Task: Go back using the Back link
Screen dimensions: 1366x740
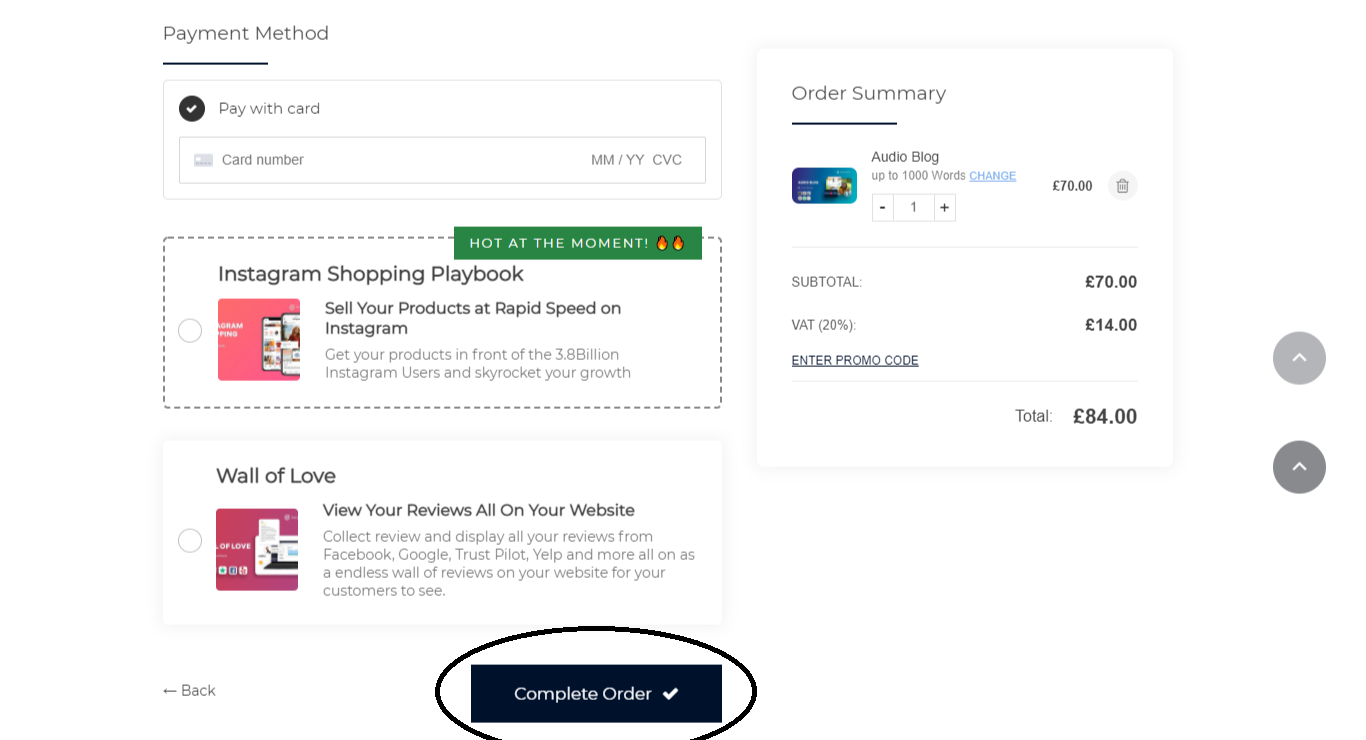Action: point(189,691)
